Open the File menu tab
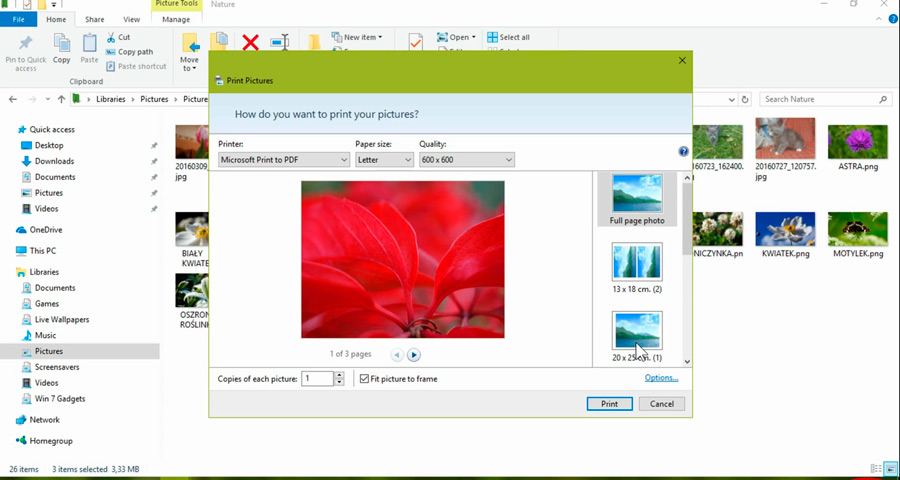 click(18, 19)
